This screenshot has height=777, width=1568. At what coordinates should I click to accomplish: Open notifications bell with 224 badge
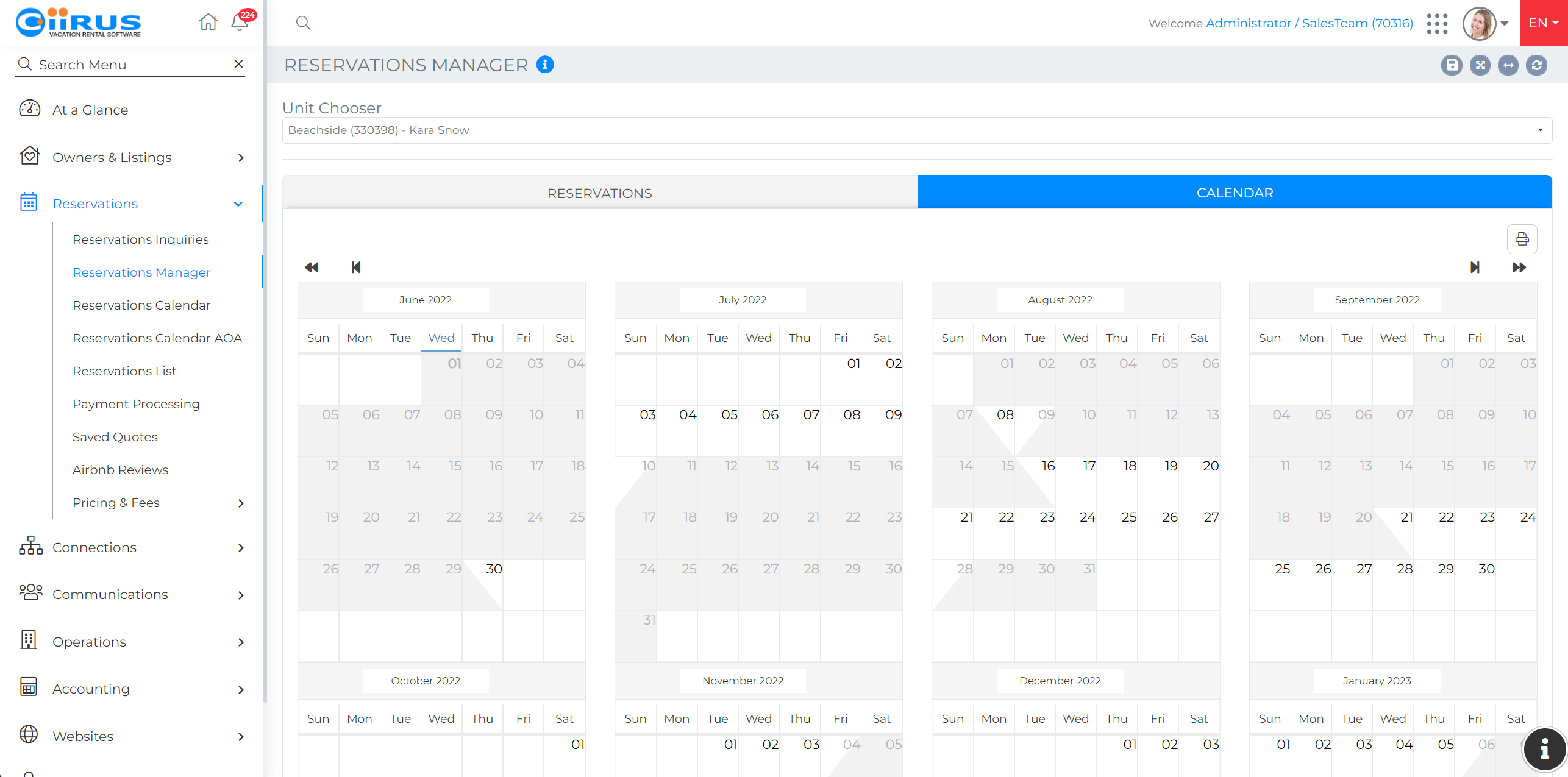click(x=240, y=23)
